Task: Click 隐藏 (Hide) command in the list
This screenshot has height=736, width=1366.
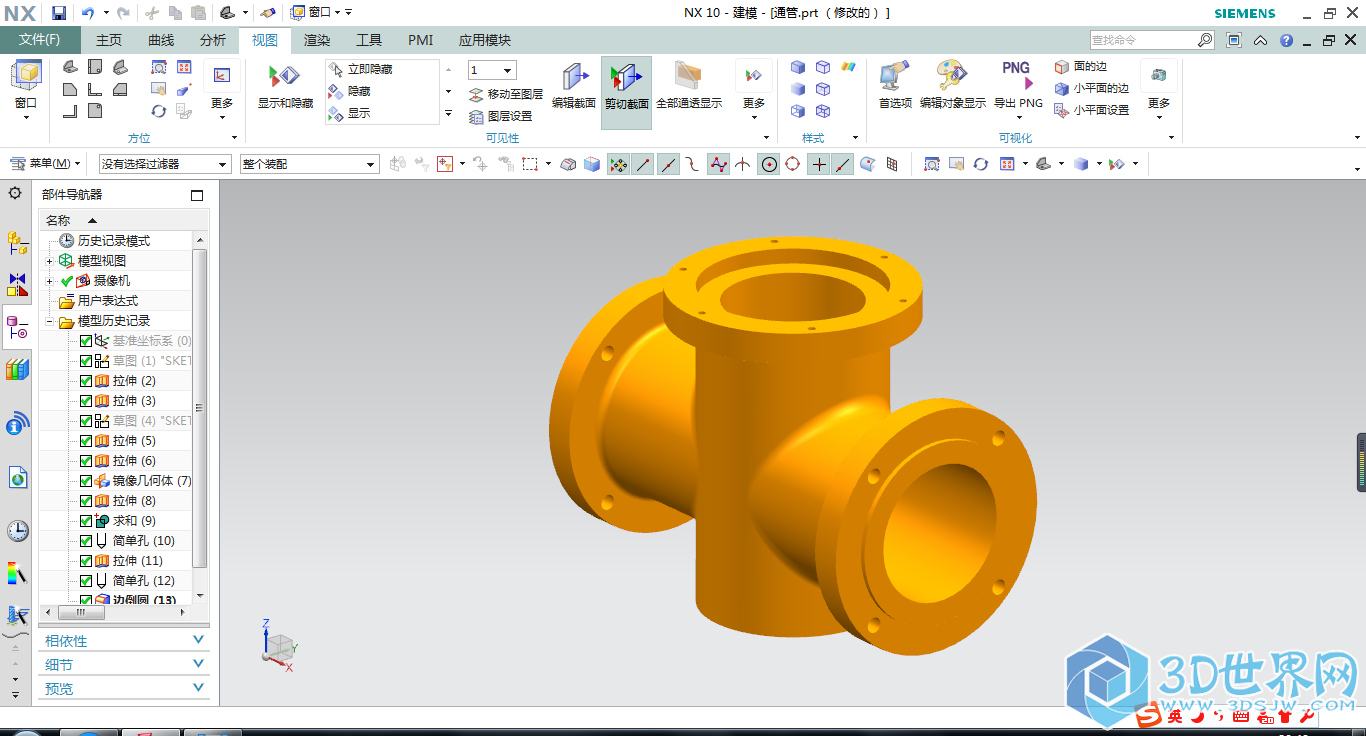Action: tap(350, 91)
